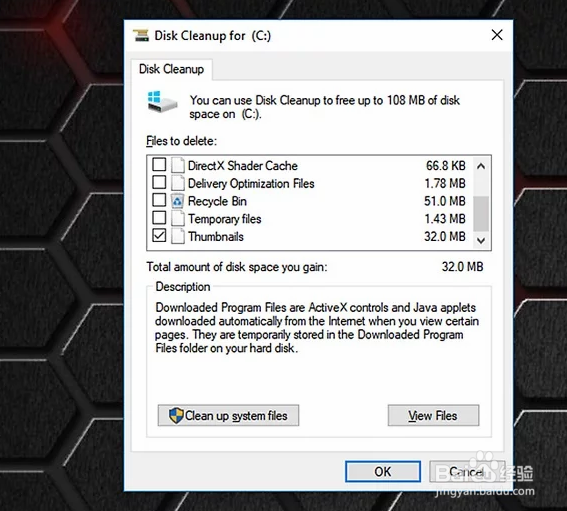Click the Recycle Bin icon in list

pos(178,201)
